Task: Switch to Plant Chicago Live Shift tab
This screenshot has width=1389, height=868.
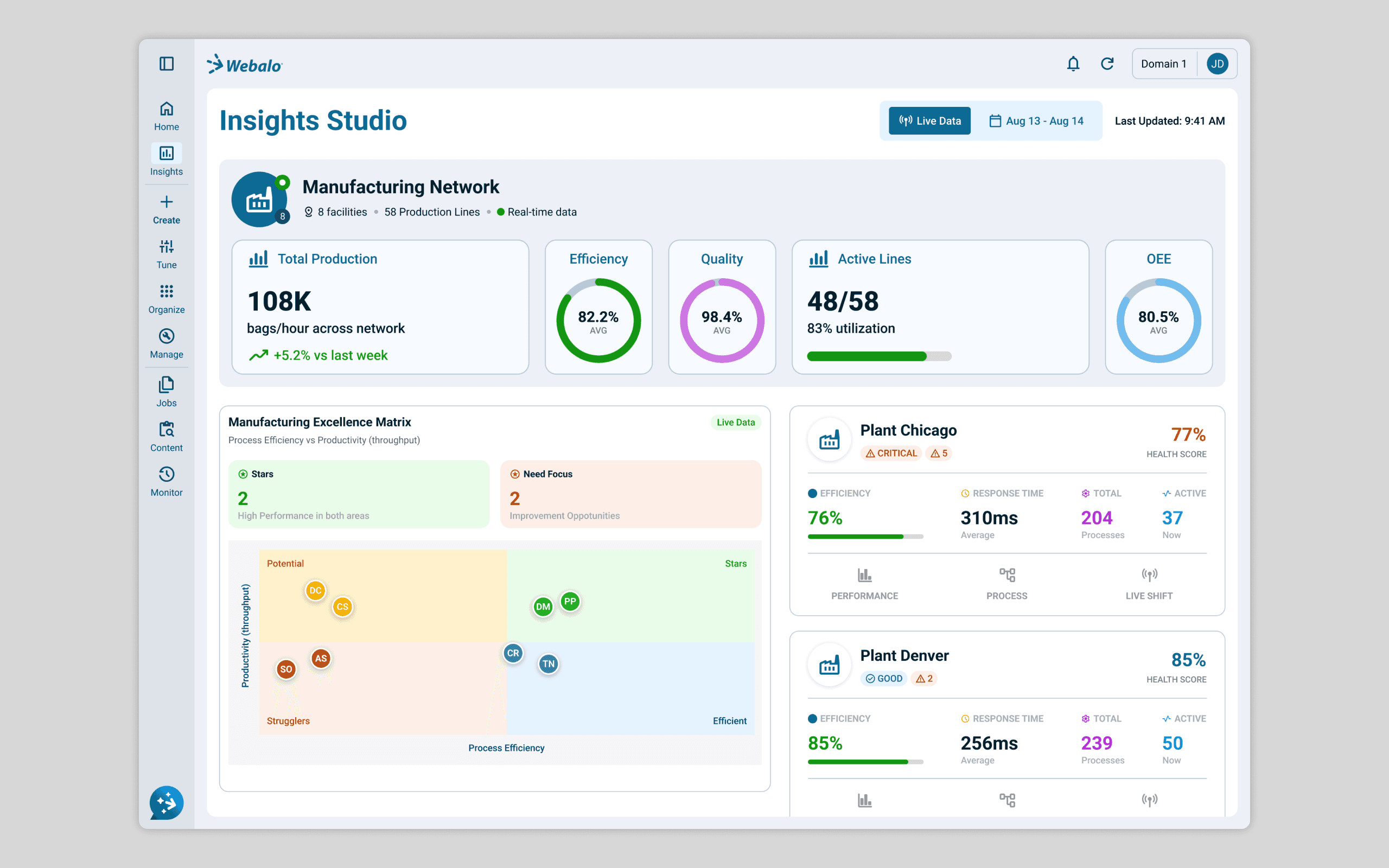Action: 1149,583
